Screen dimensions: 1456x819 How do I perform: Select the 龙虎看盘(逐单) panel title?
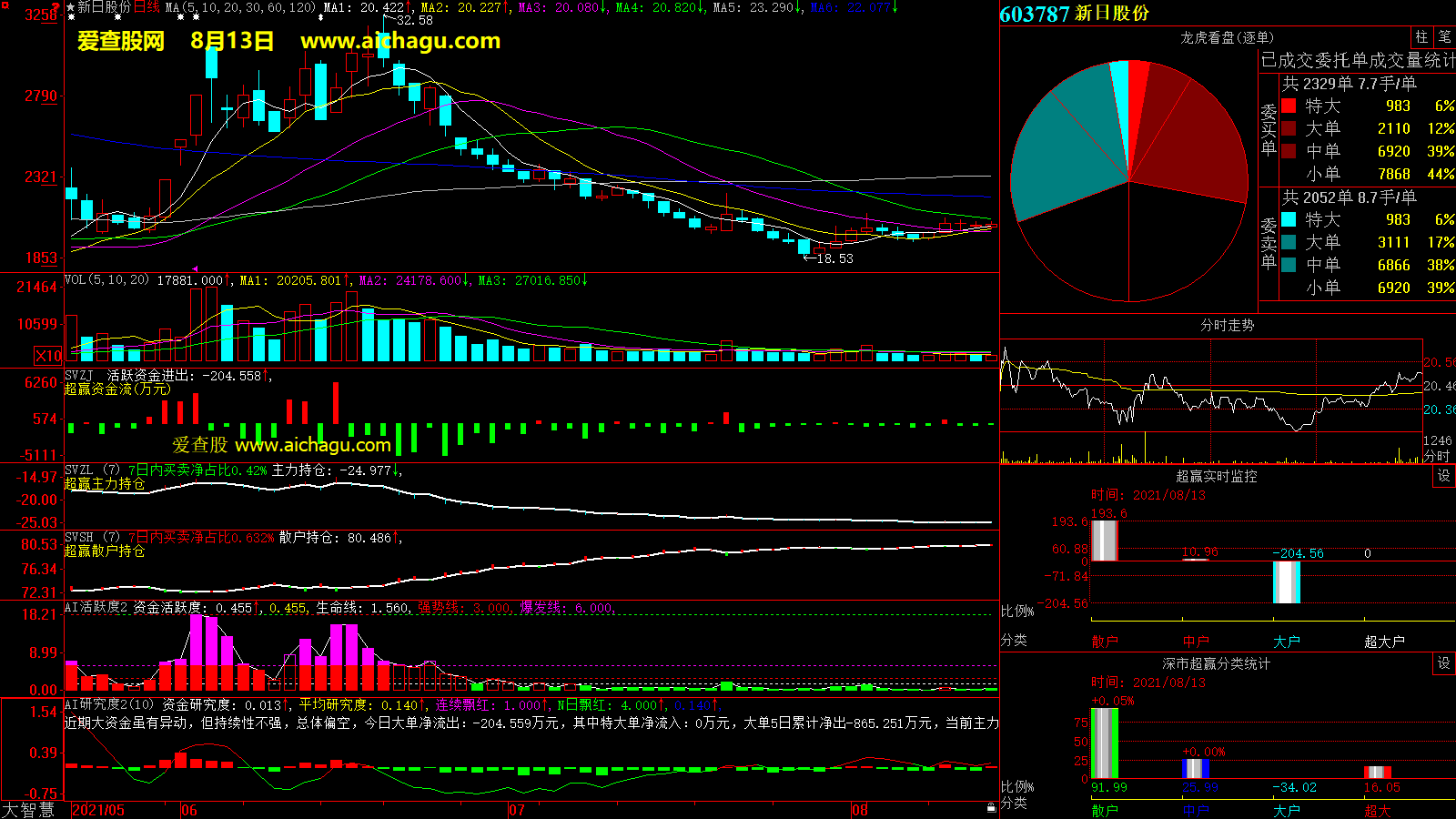(x=1227, y=37)
